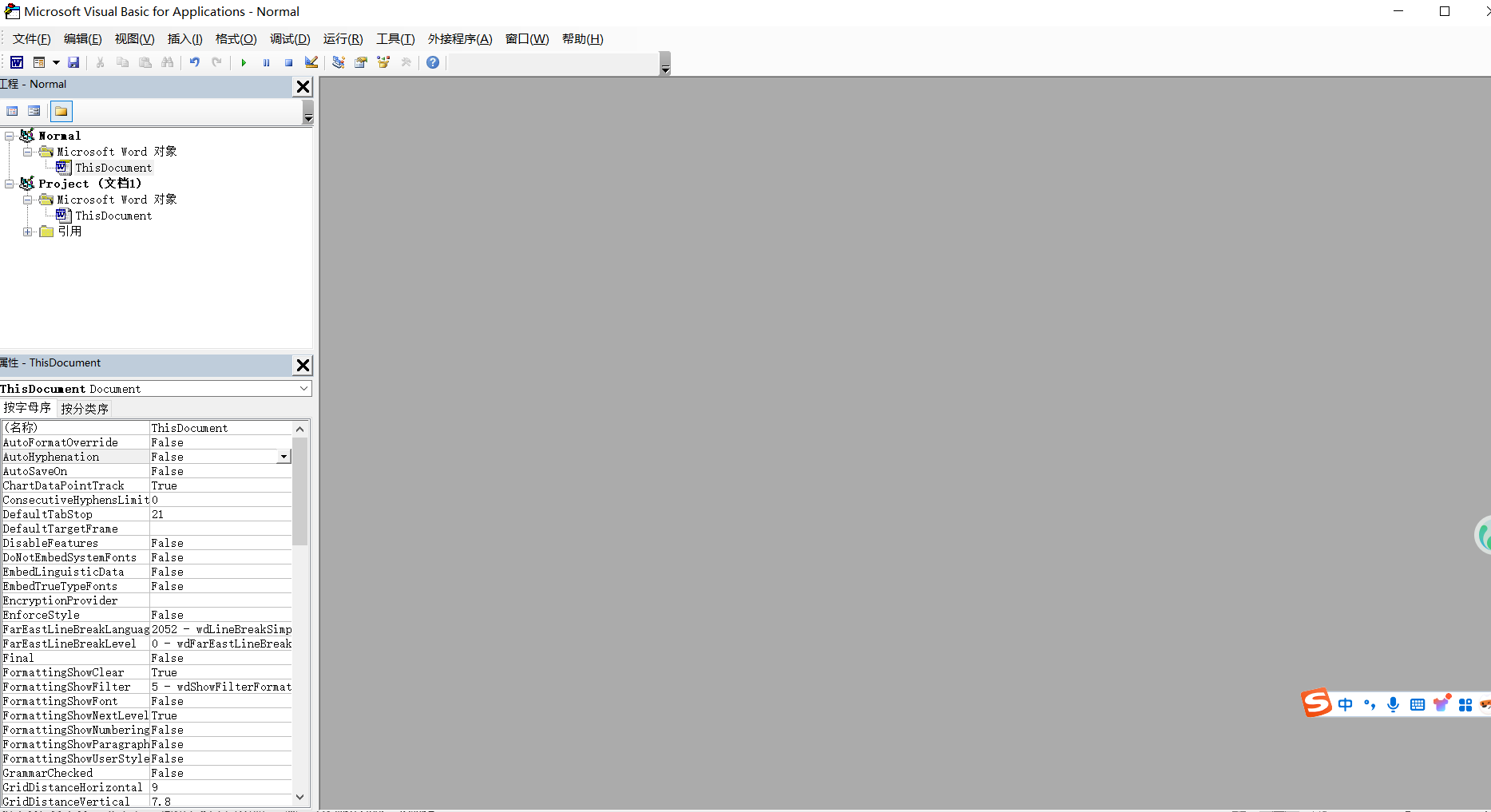Click the Save Normal disk icon
This screenshot has width=1491, height=812.
click(x=73, y=62)
